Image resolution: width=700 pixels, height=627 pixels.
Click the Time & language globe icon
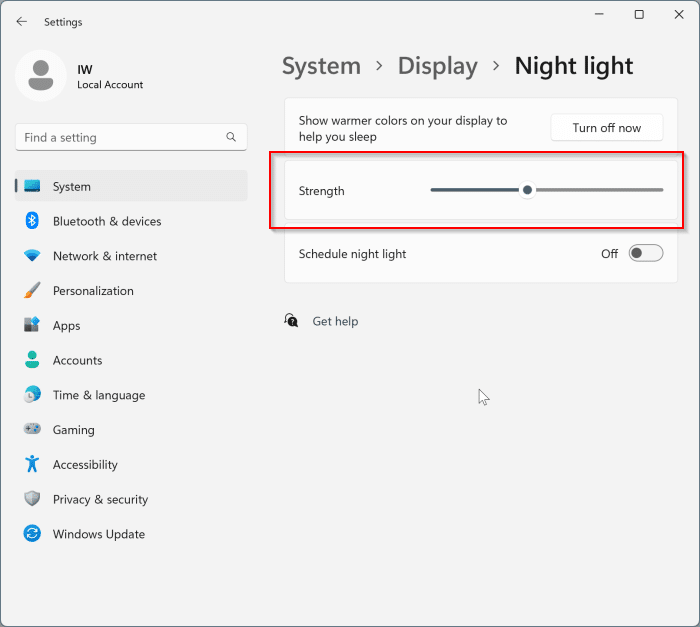click(32, 394)
